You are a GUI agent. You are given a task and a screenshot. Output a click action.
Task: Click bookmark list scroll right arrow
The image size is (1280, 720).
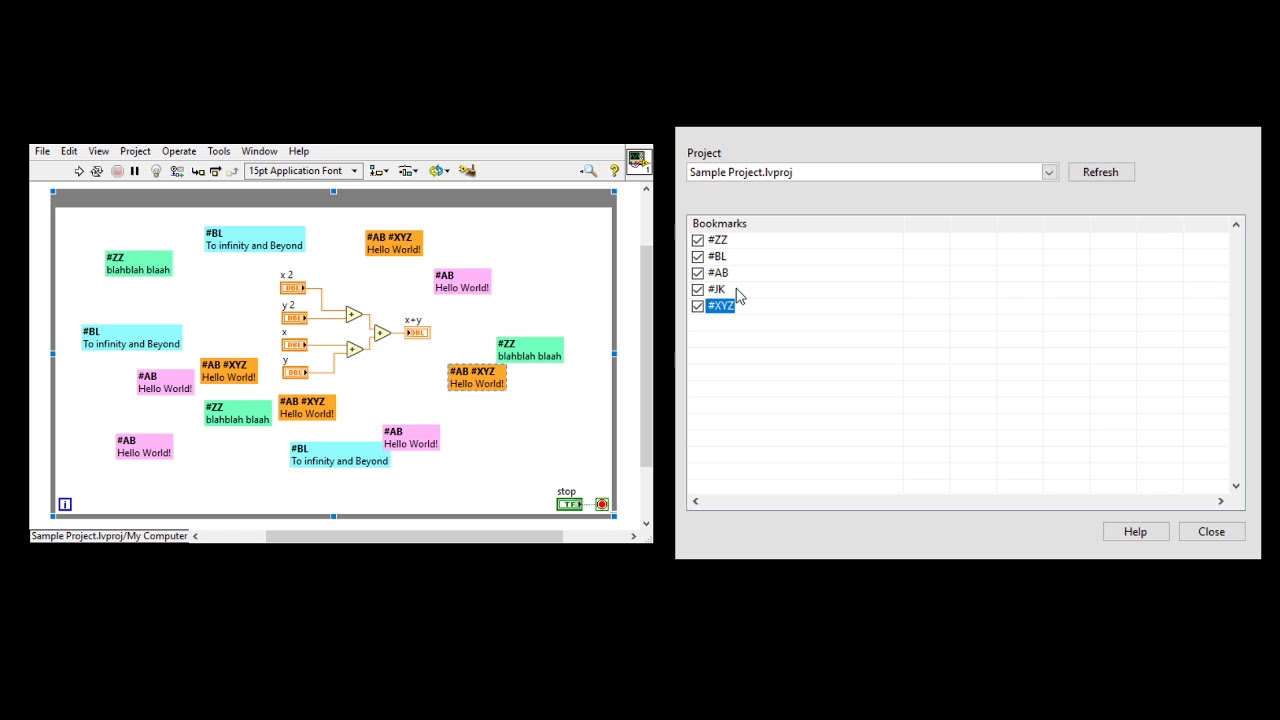pos(1220,501)
